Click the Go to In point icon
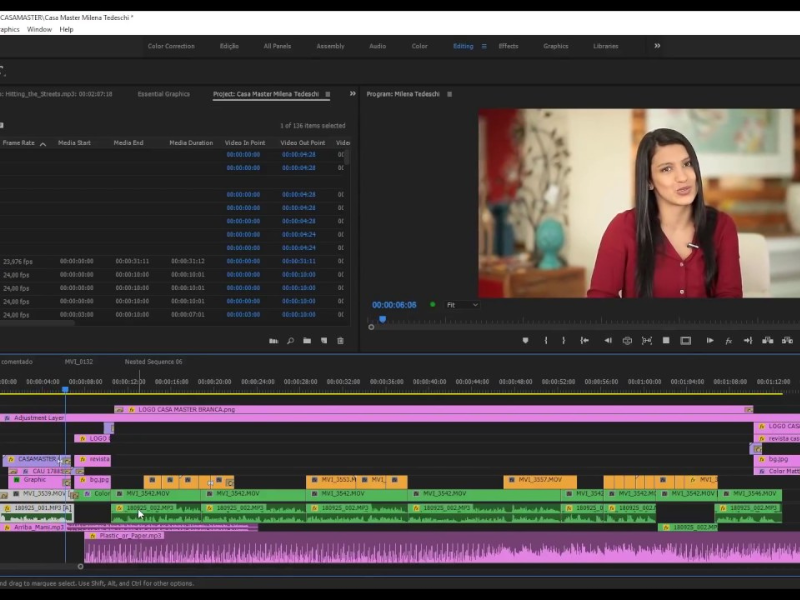 587,341
